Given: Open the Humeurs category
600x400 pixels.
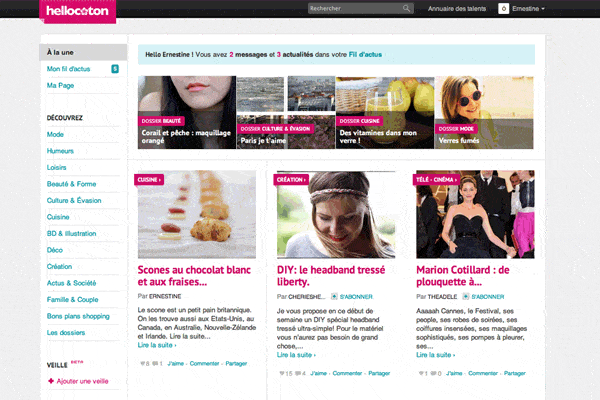Looking at the screenshot, I should pyautogui.click(x=60, y=151).
